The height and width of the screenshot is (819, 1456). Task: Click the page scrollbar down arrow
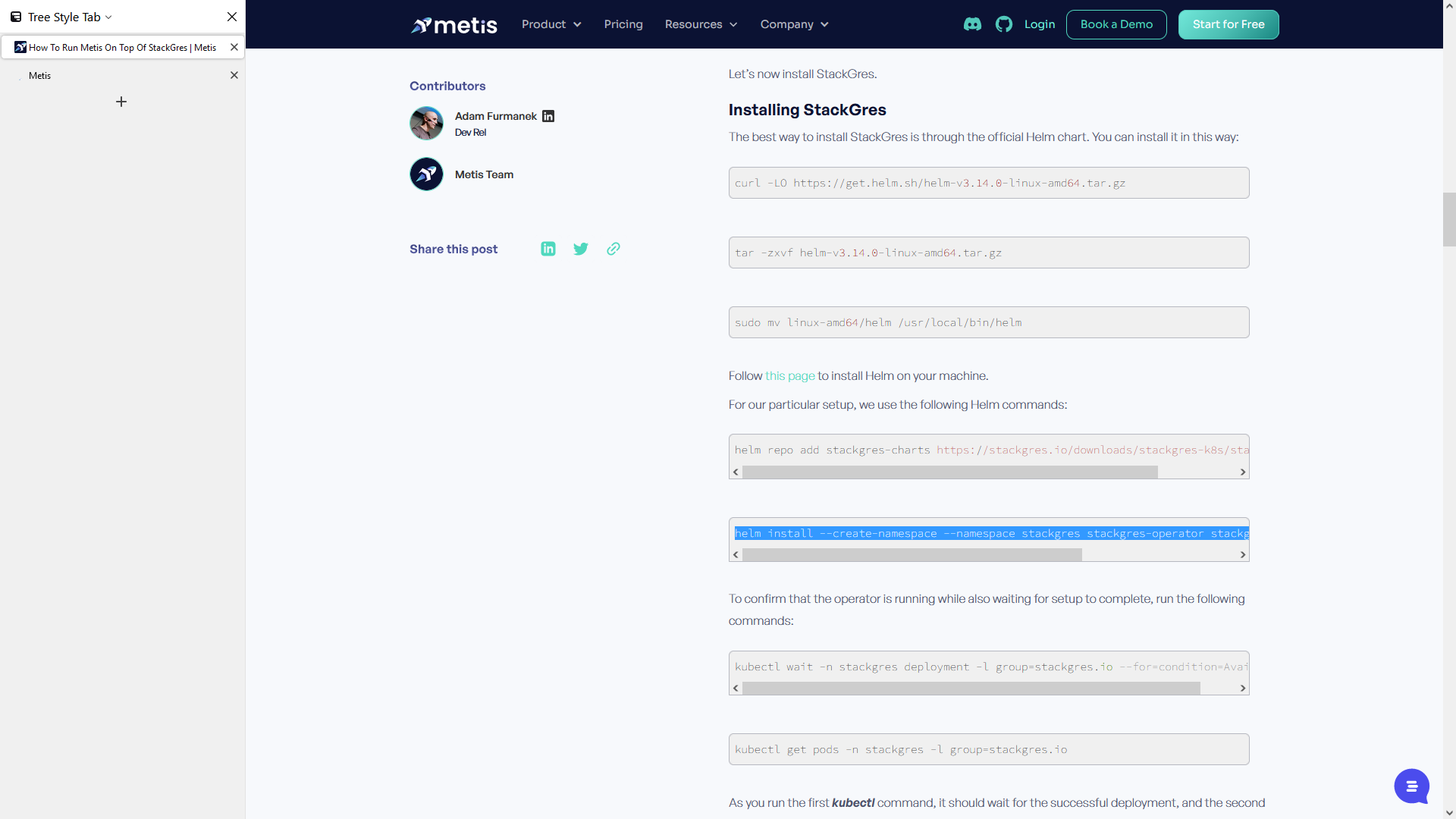click(1449, 813)
